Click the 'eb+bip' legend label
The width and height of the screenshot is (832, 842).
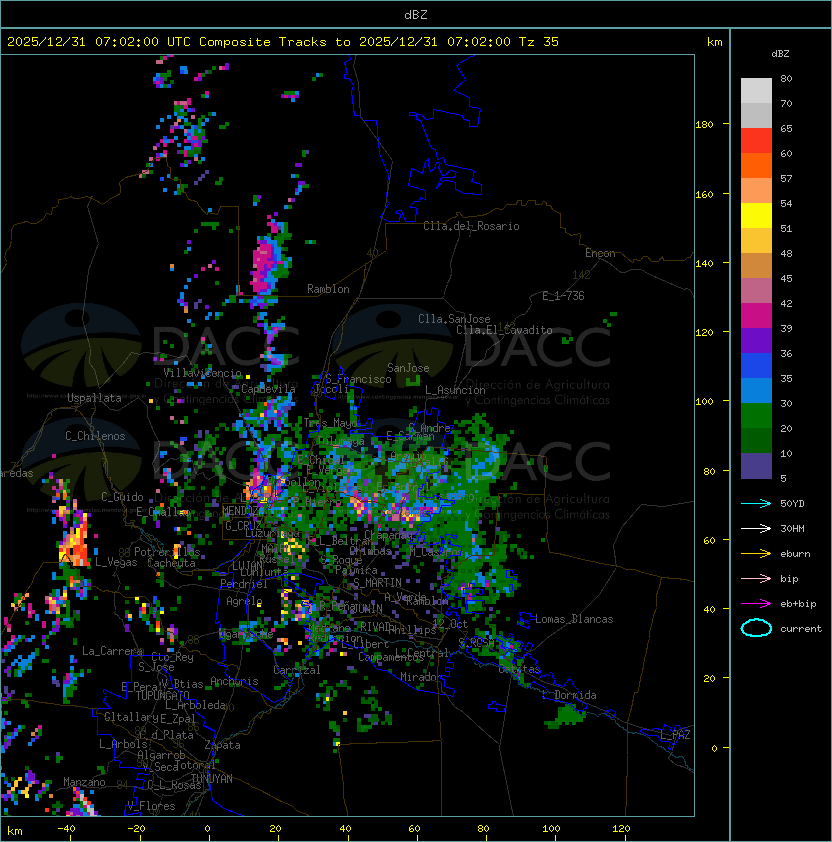pos(798,604)
